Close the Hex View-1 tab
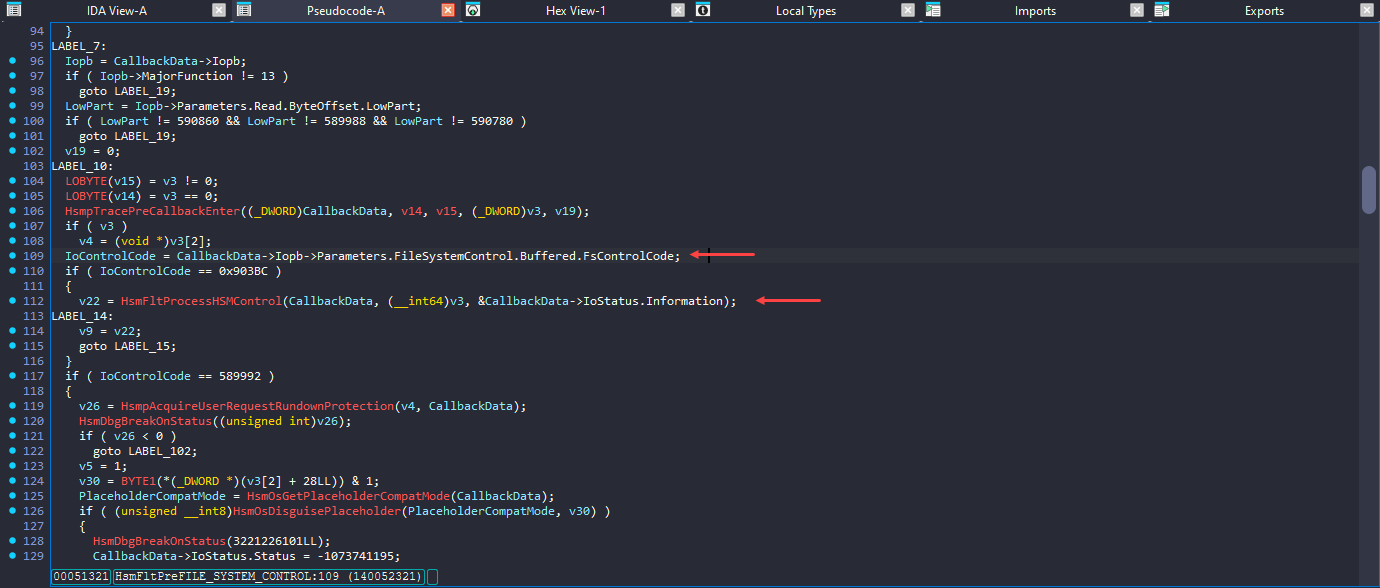 click(x=678, y=11)
